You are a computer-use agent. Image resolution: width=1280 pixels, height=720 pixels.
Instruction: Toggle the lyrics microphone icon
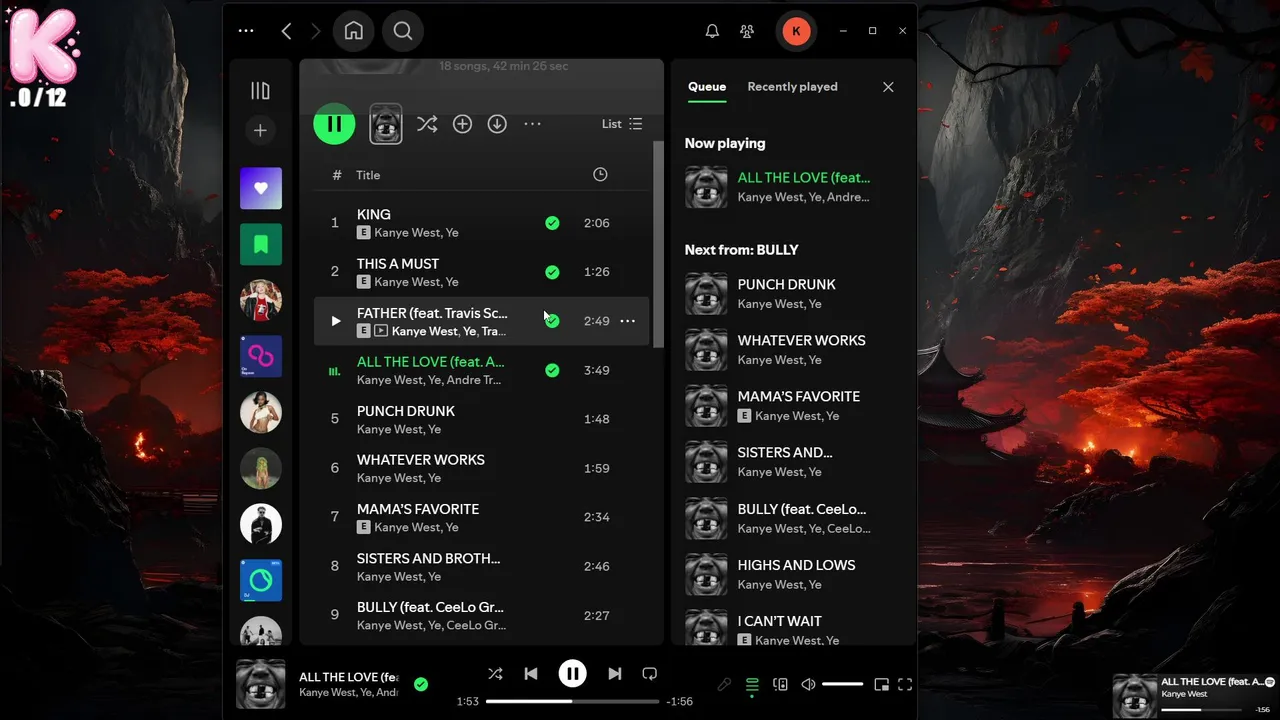(724, 685)
